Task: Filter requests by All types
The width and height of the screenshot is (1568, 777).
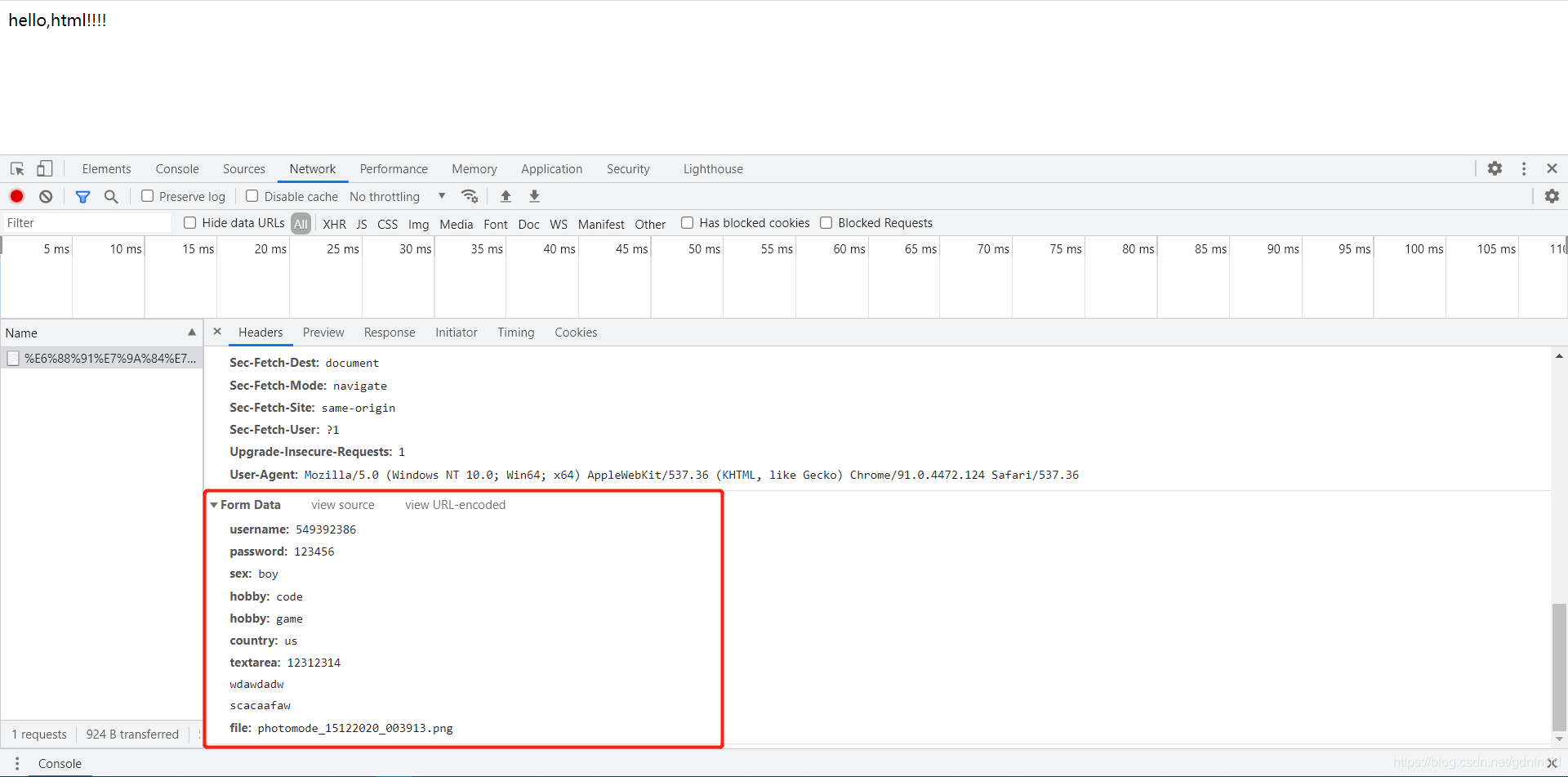Action: pos(301,224)
